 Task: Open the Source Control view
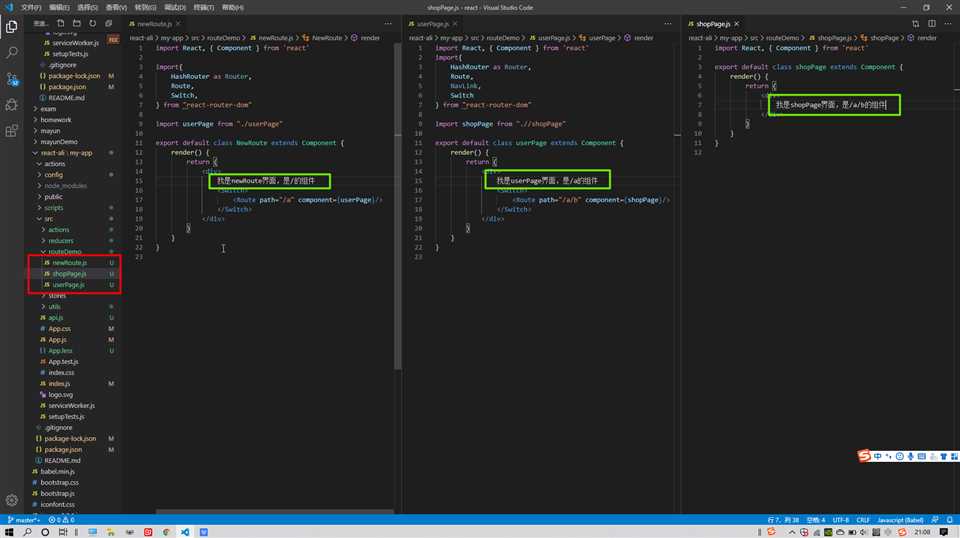pyautogui.click(x=12, y=79)
